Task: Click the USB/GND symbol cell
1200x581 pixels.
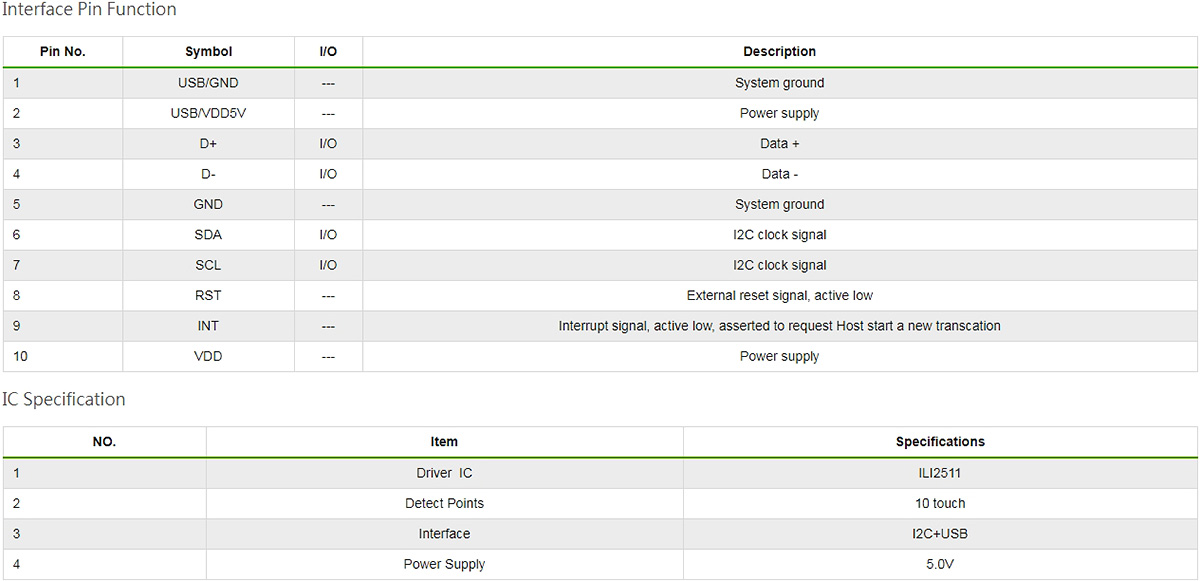Action: [x=208, y=83]
